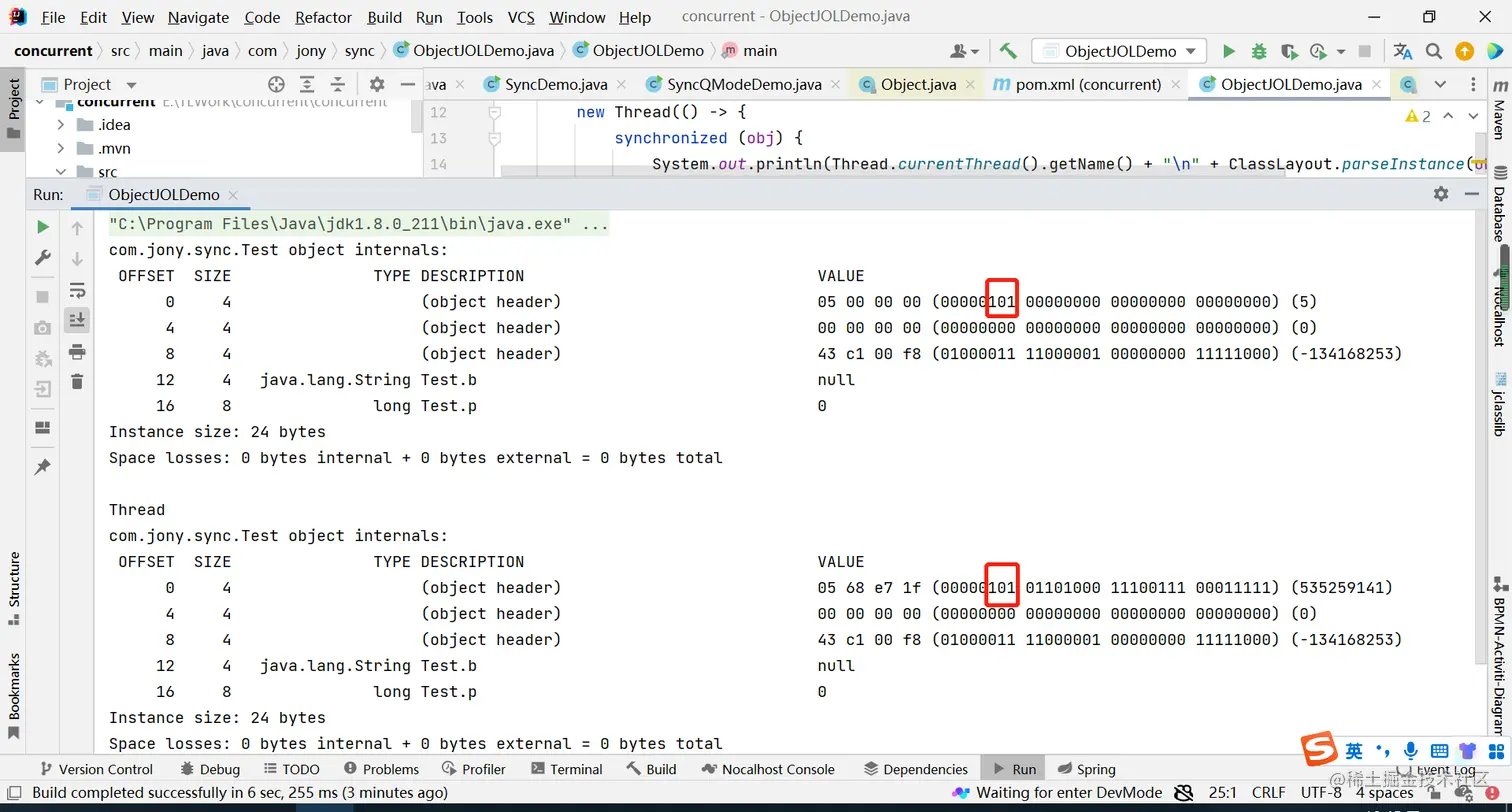Toggle scroll to end in the Run console
Viewport: 1512px width, 812px height.
pyautogui.click(x=77, y=320)
